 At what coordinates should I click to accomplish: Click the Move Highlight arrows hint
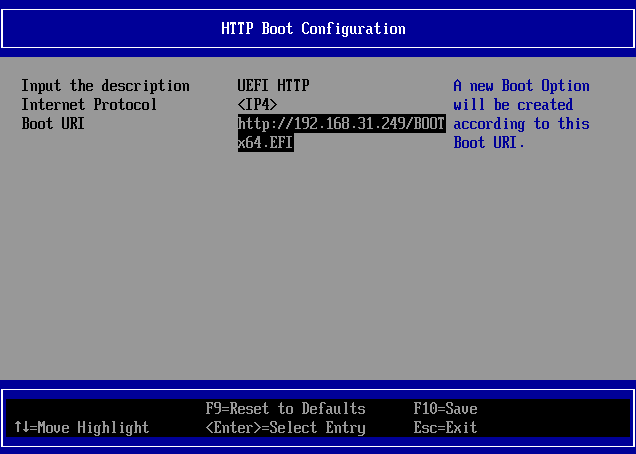pos(82,428)
